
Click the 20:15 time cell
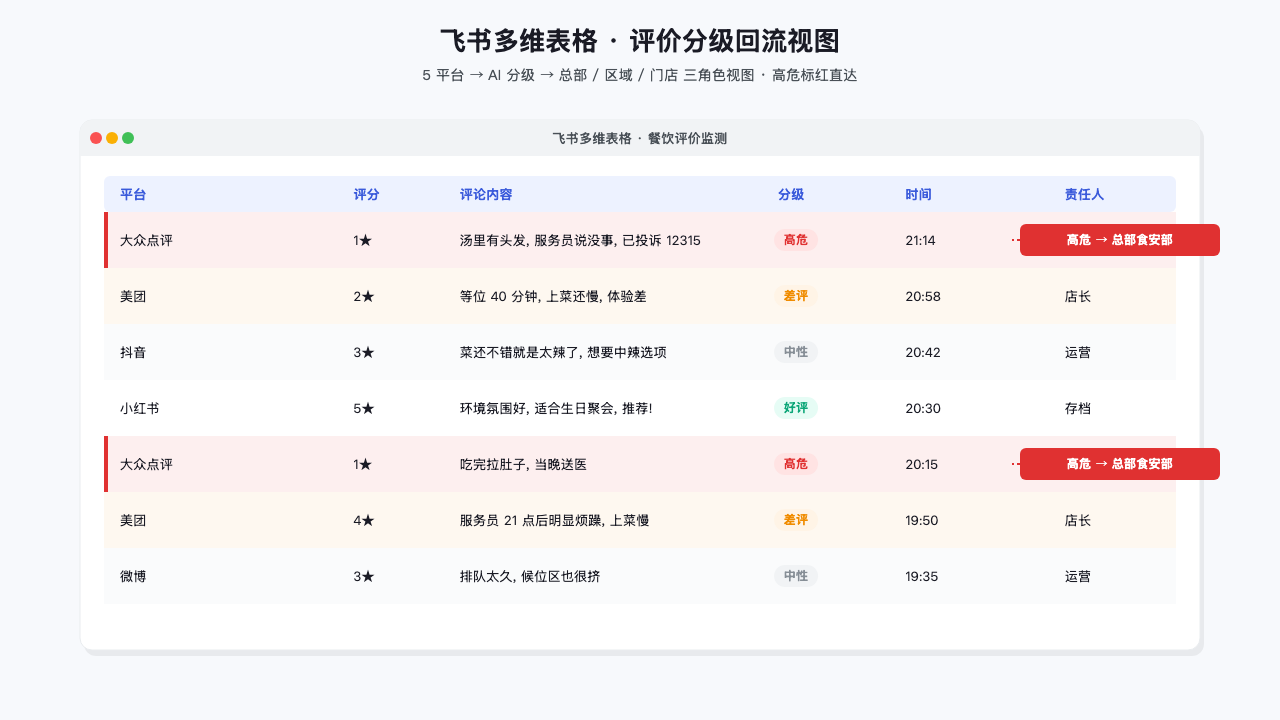(922, 464)
